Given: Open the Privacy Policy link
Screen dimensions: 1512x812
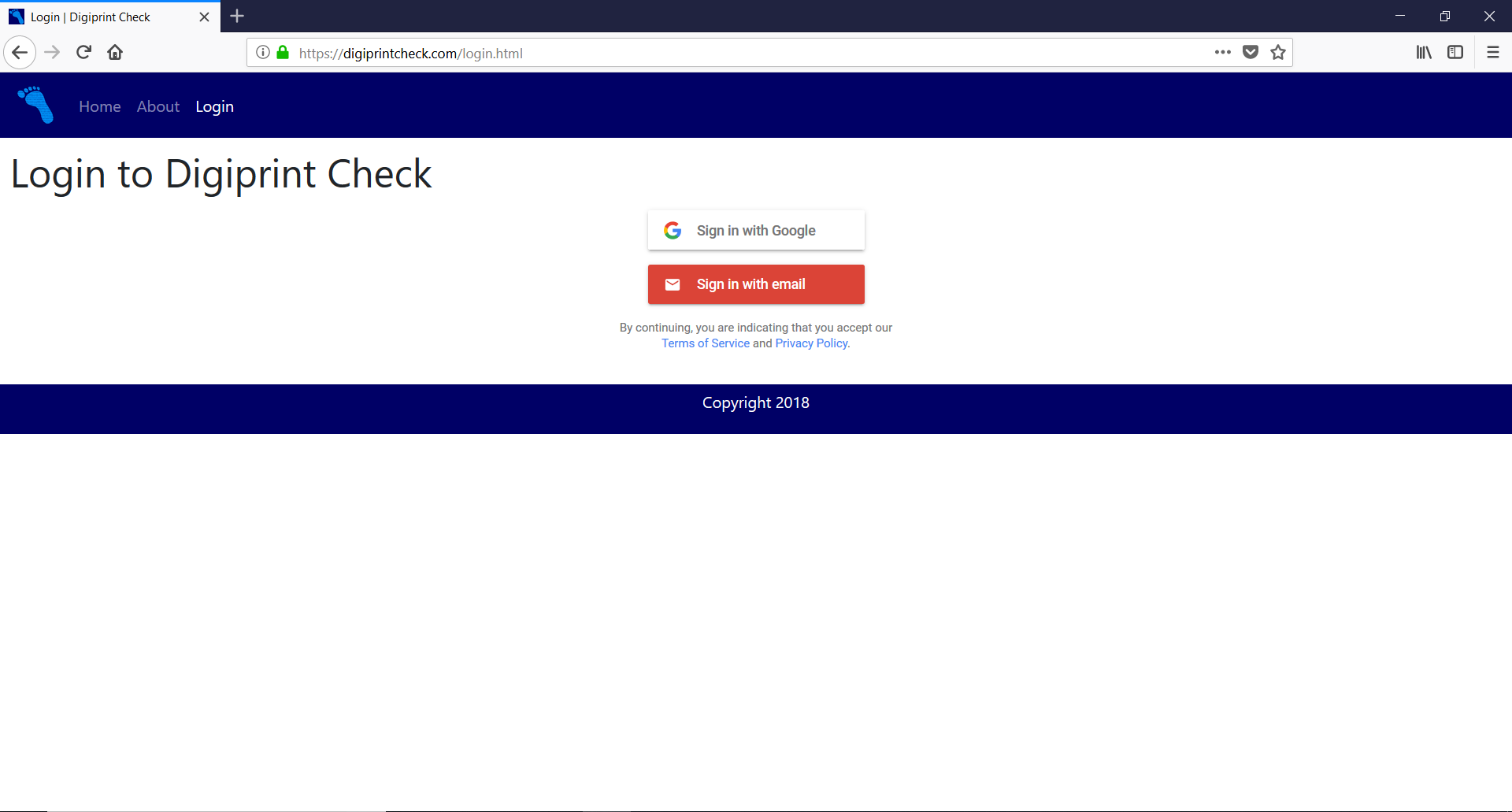Looking at the screenshot, I should (813, 343).
